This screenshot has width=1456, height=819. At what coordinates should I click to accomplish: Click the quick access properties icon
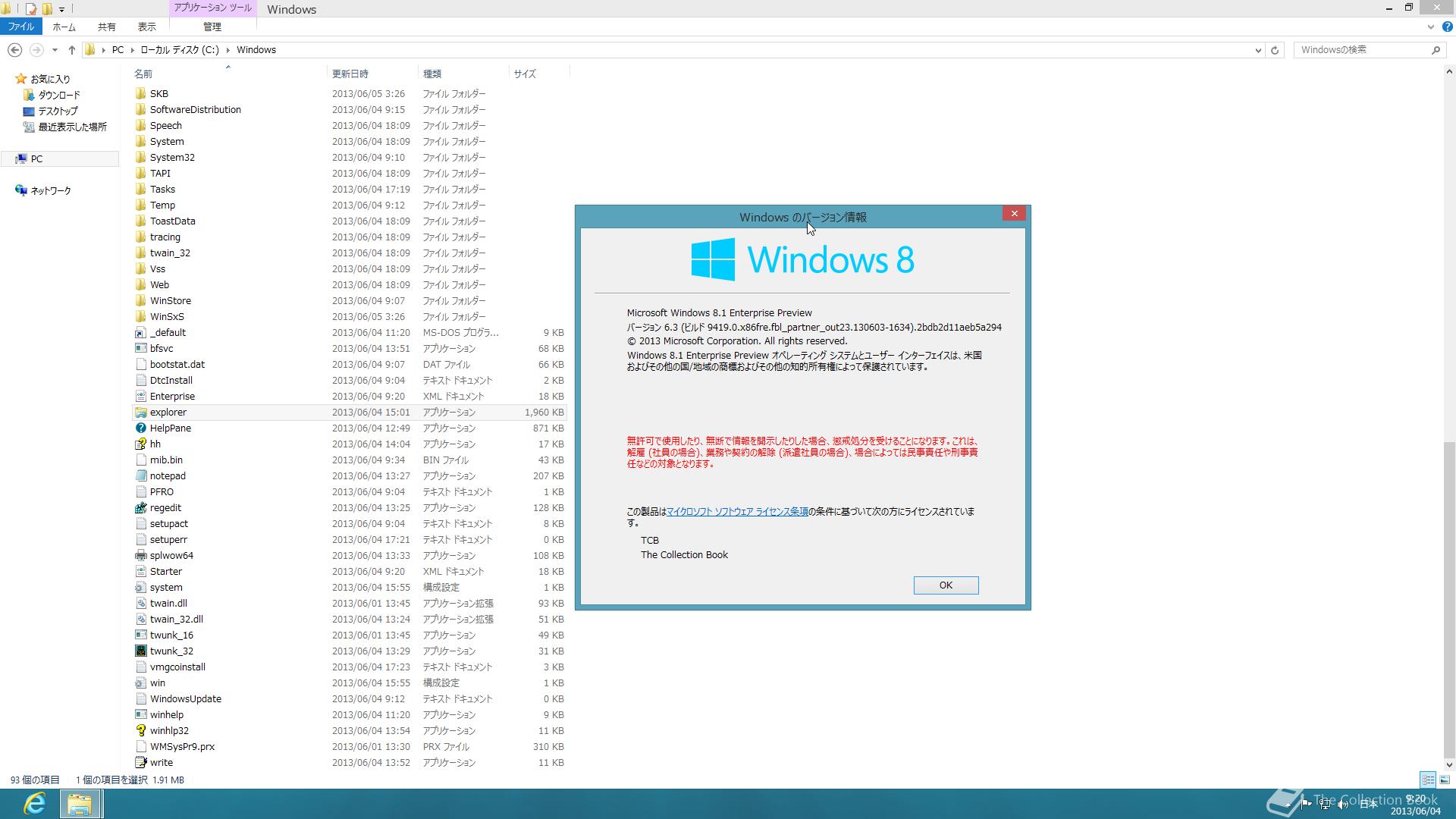click(31, 9)
